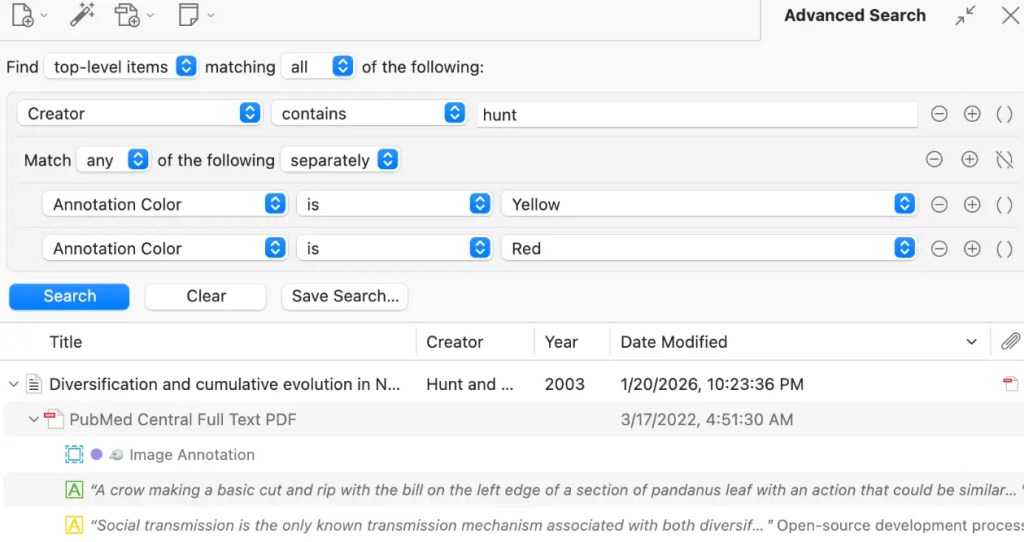Image resolution: width=1024 pixels, height=542 pixels.
Task: Click the add attachment toolbar icon
Action: (127, 15)
